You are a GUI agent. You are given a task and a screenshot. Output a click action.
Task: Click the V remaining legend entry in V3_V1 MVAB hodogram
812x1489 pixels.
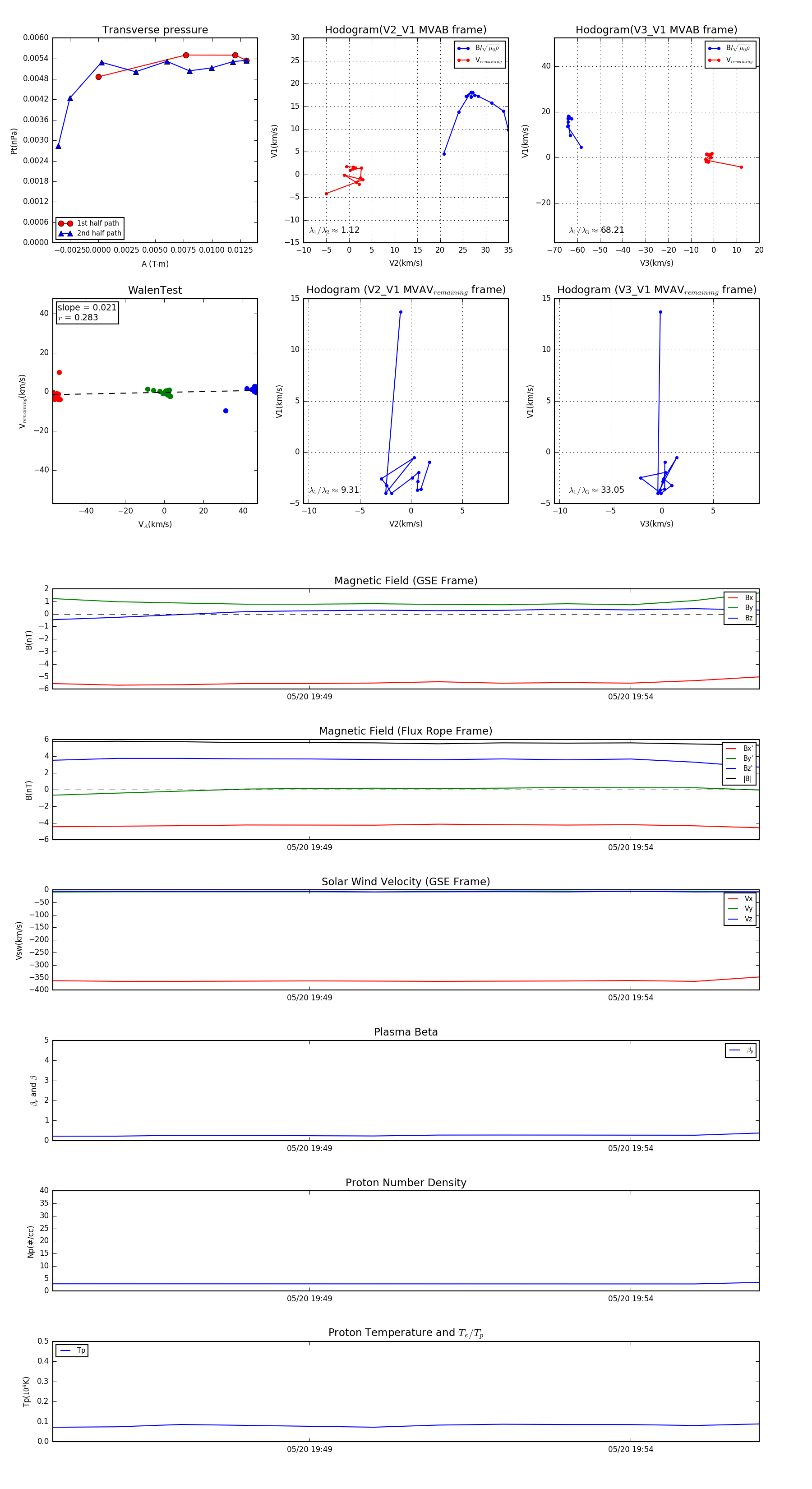coord(730,60)
